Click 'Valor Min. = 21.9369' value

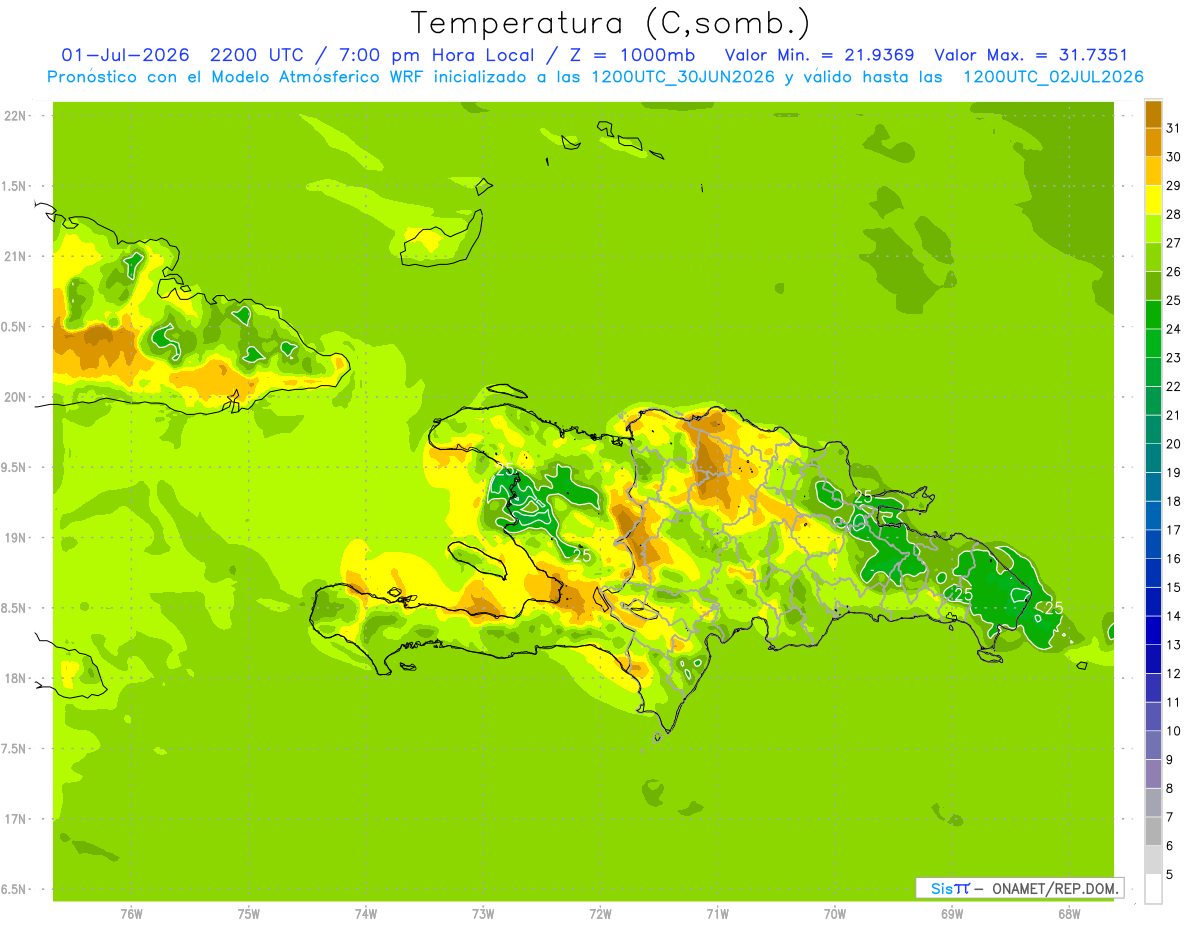819,55
